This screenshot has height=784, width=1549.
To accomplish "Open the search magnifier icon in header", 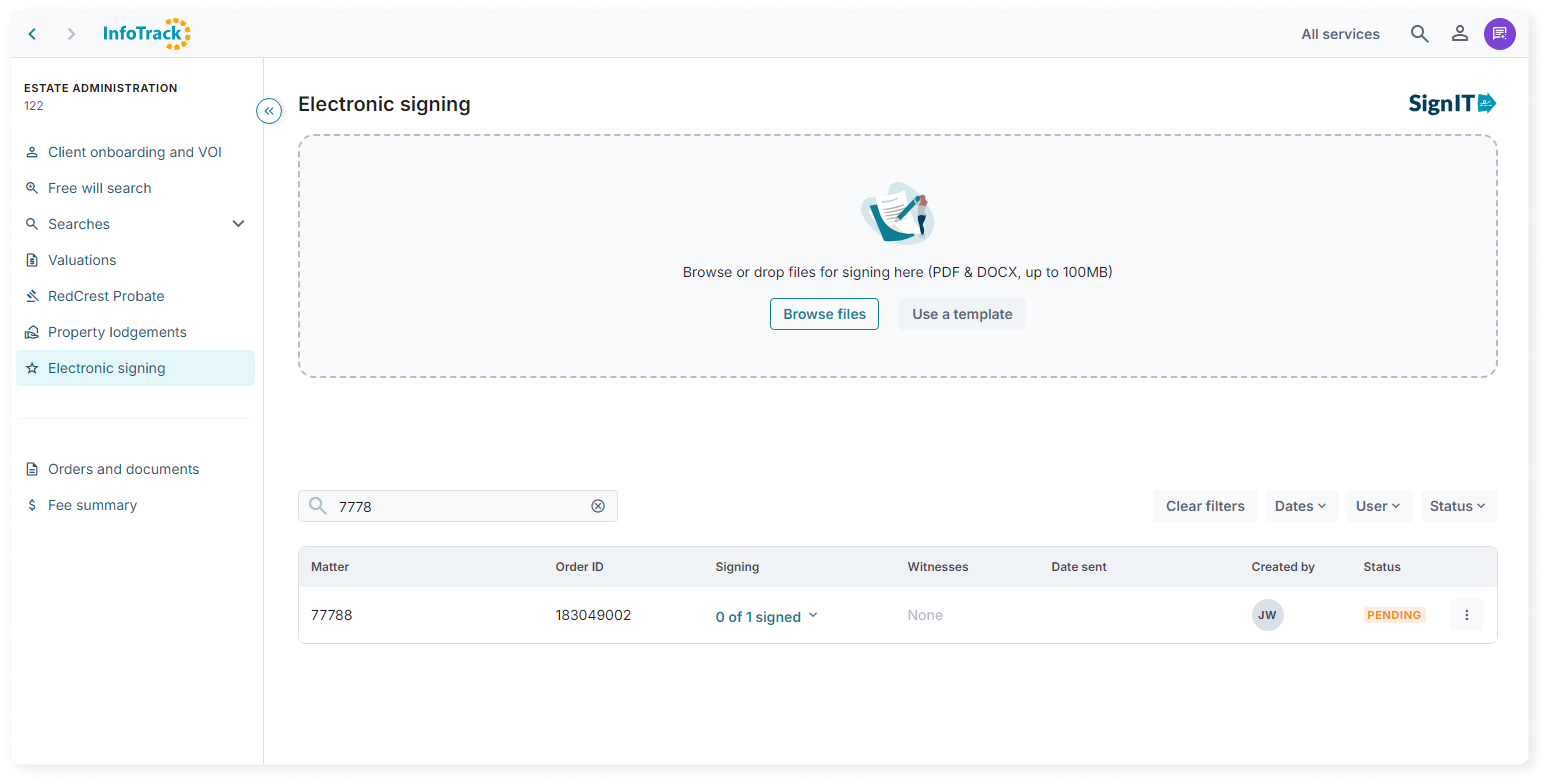I will coord(1419,34).
